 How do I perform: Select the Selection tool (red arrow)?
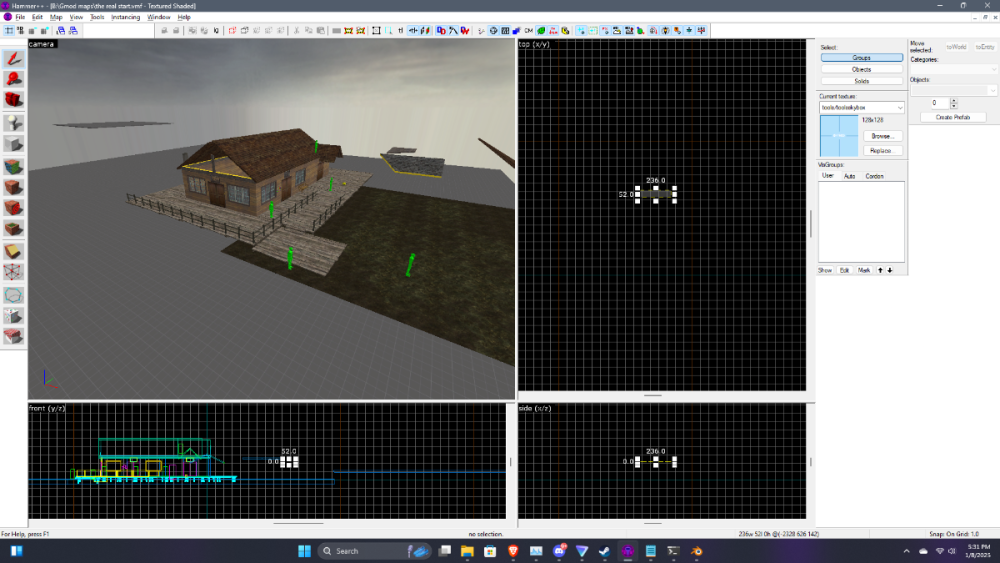click(13, 59)
